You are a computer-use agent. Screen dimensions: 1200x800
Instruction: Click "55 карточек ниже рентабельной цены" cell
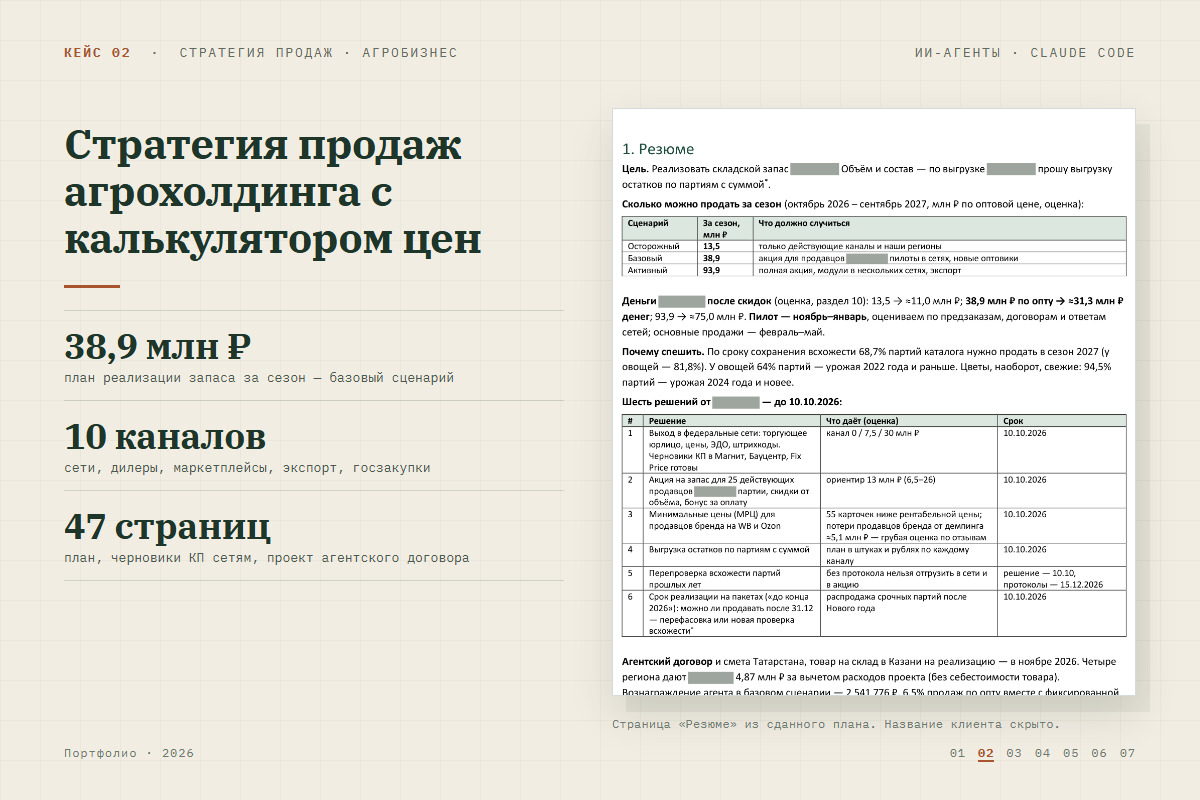(x=909, y=525)
